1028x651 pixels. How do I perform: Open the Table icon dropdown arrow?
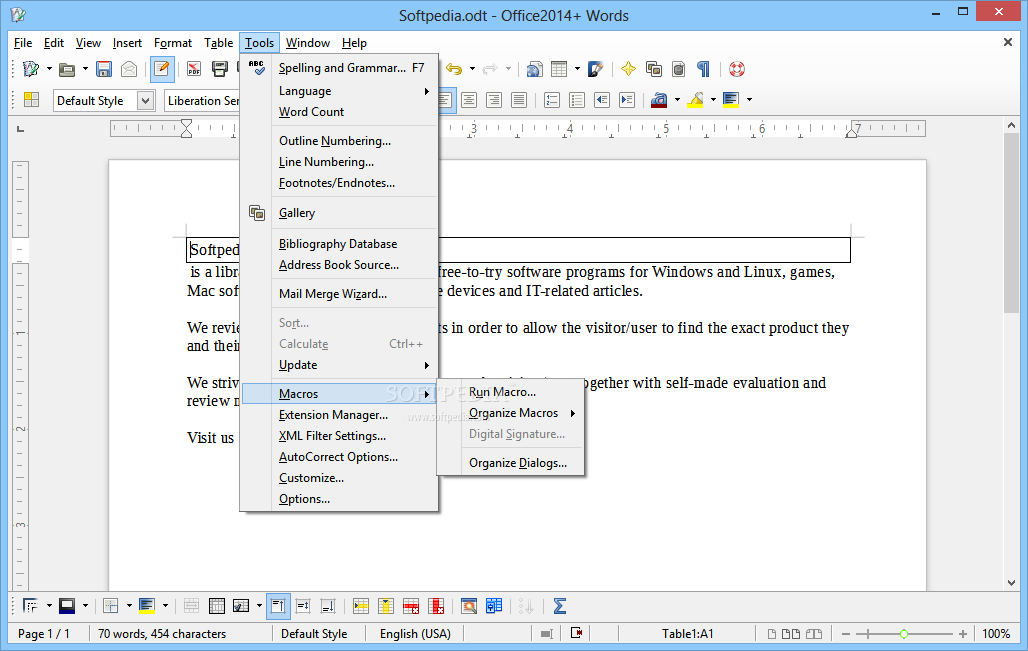(577, 69)
